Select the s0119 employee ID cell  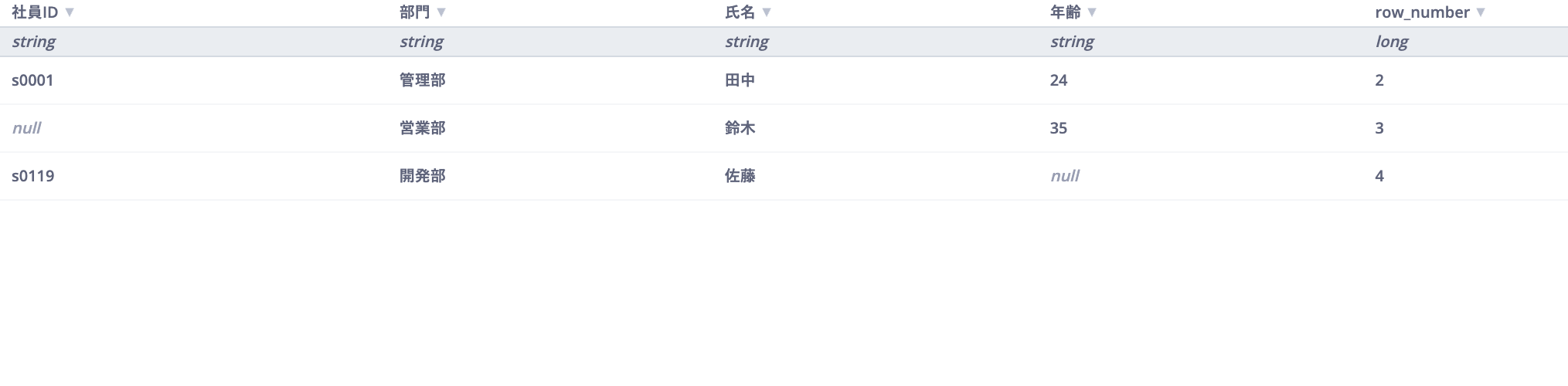click(x=32, y=176)
